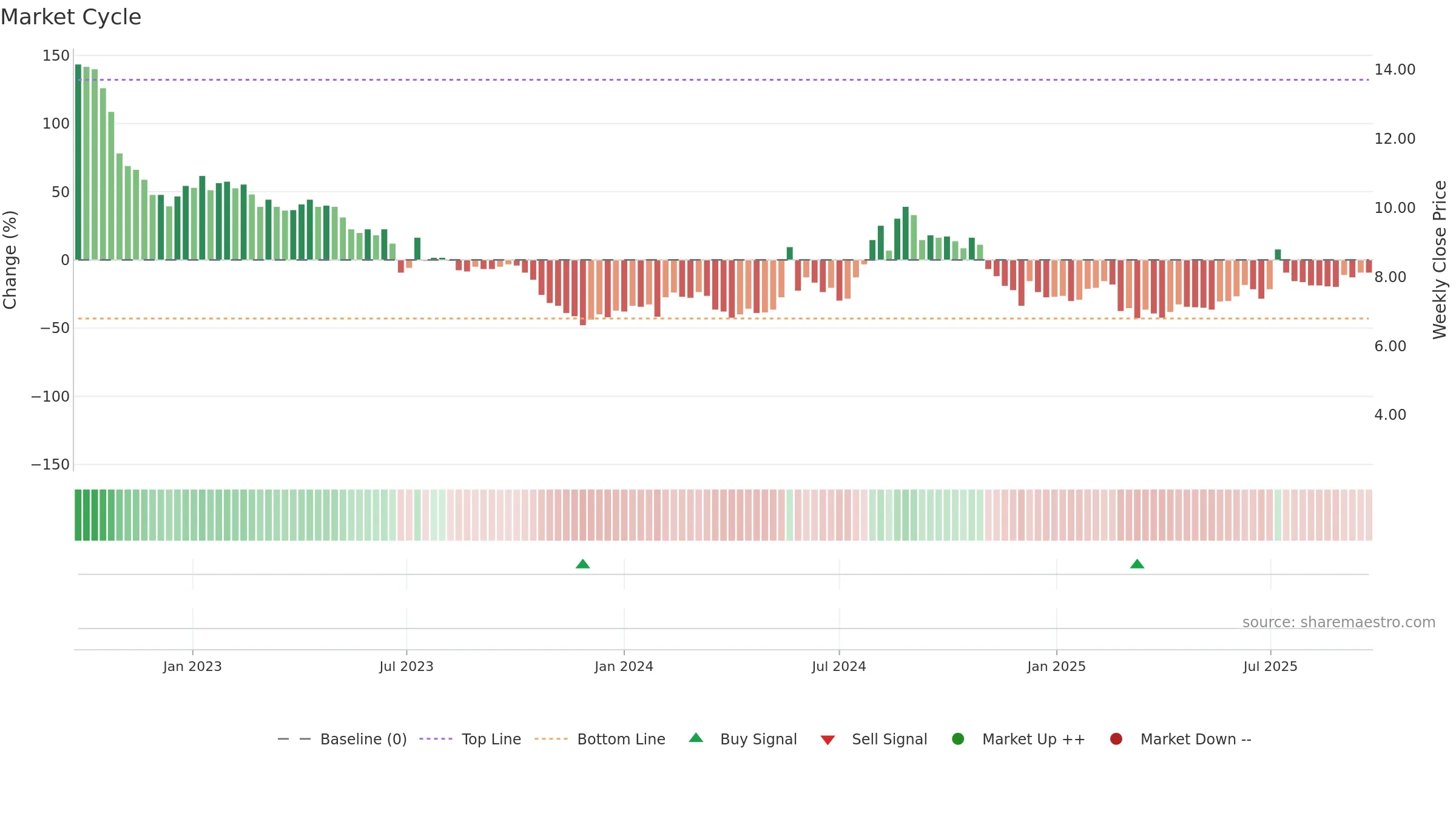Click the −50 tick on the left axis

(x=55, y=328)
